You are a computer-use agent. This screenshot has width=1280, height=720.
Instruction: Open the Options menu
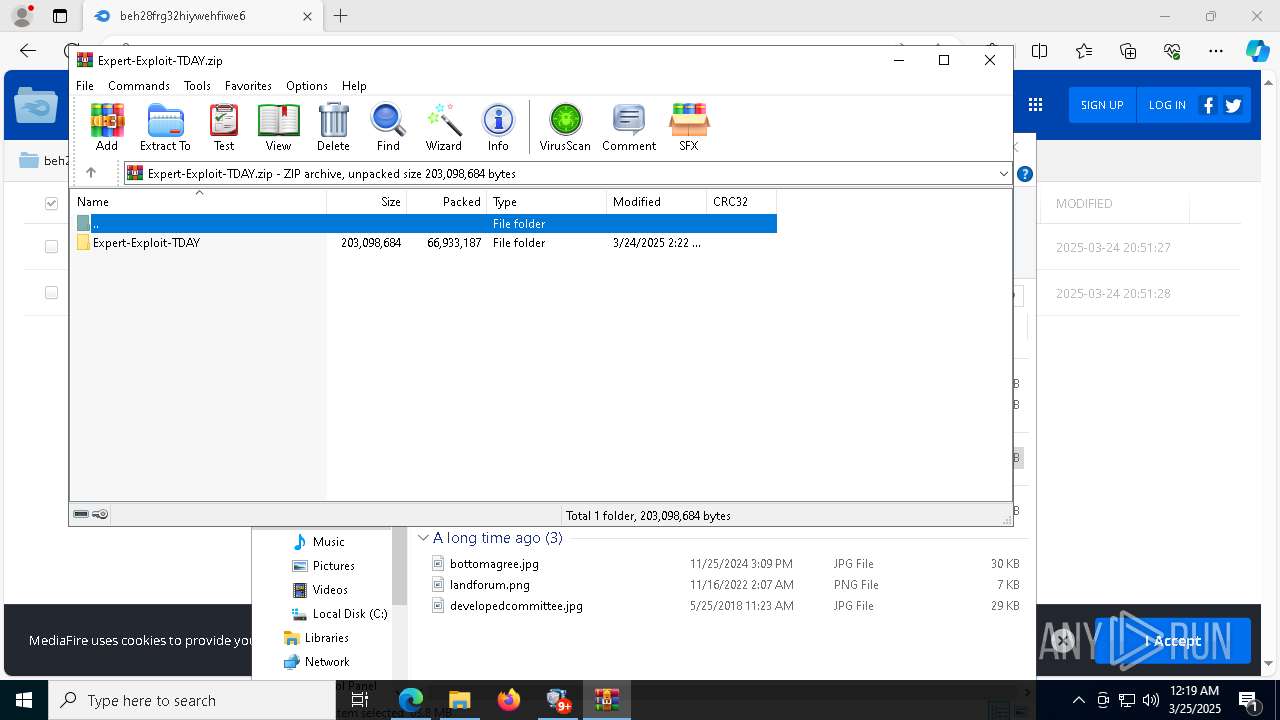pyautogui.click(x=307, y=86)
